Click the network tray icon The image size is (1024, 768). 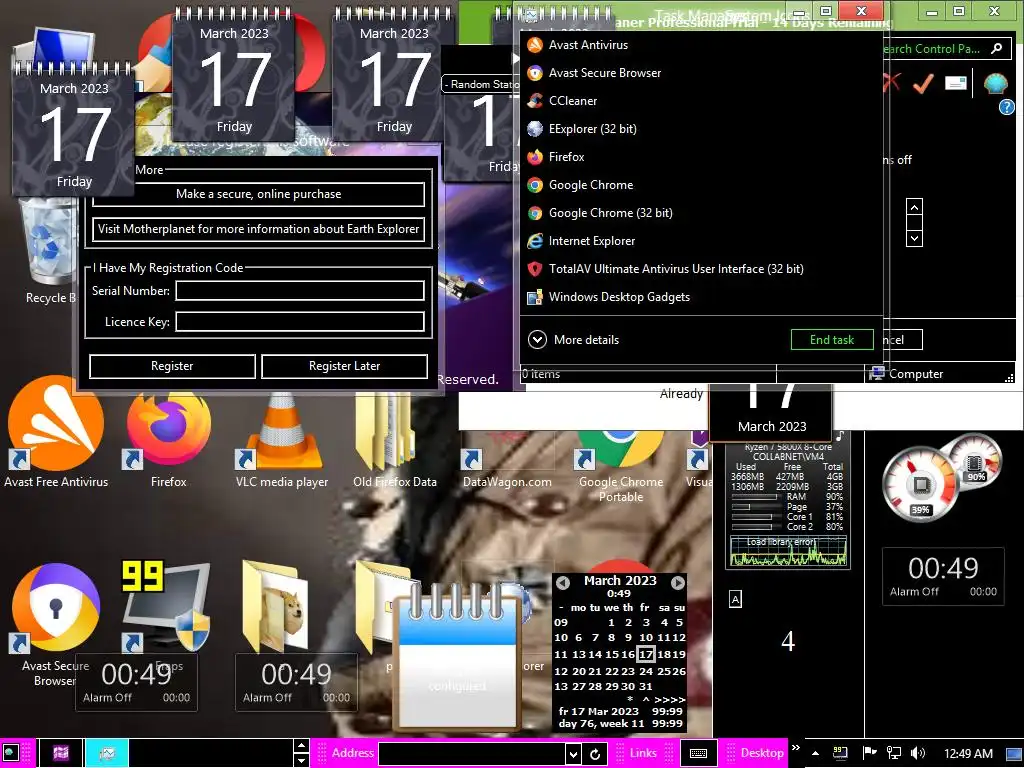coord(893,753)
